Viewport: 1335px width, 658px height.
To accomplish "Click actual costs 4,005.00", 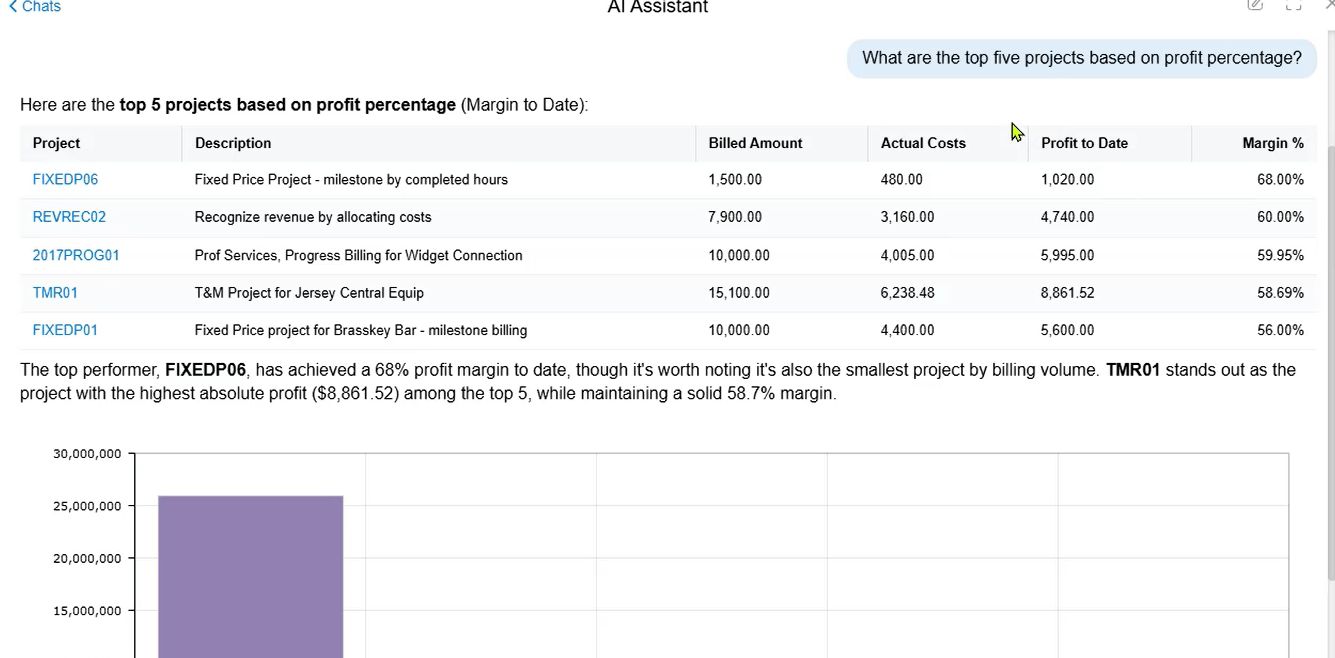I will (907, 255).
